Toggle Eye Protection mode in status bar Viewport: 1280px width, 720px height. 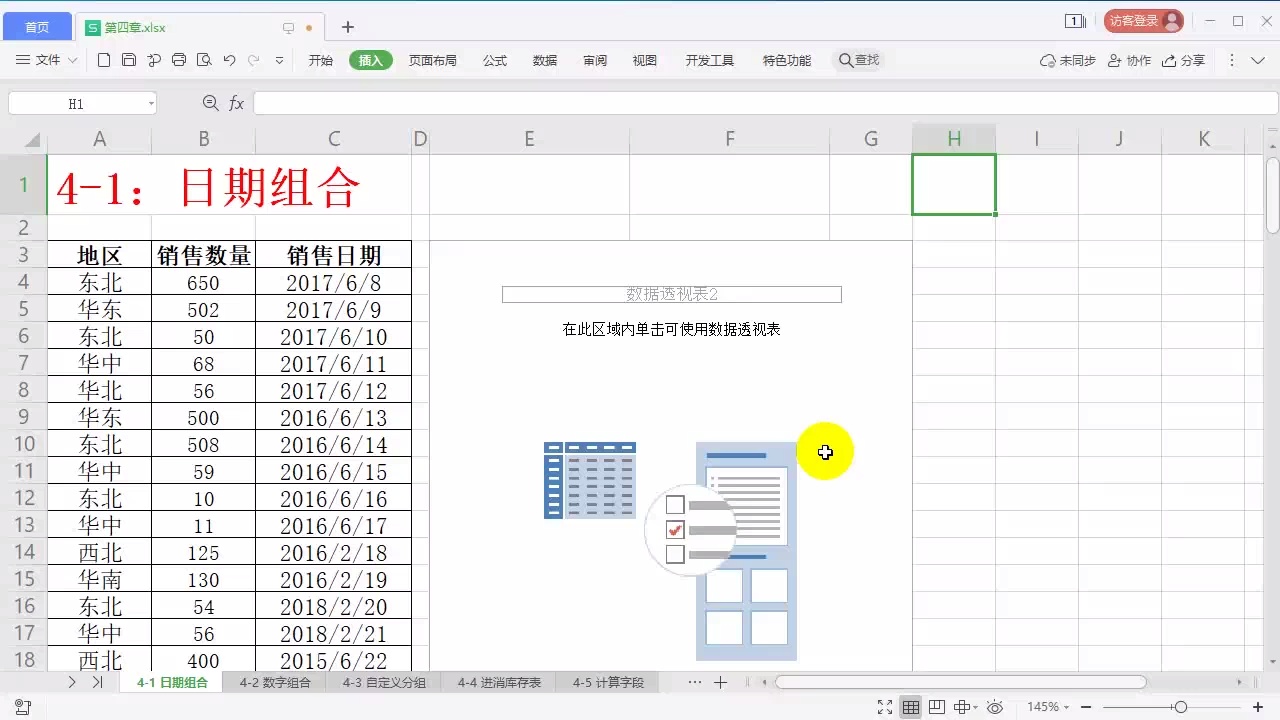[996, 707]
